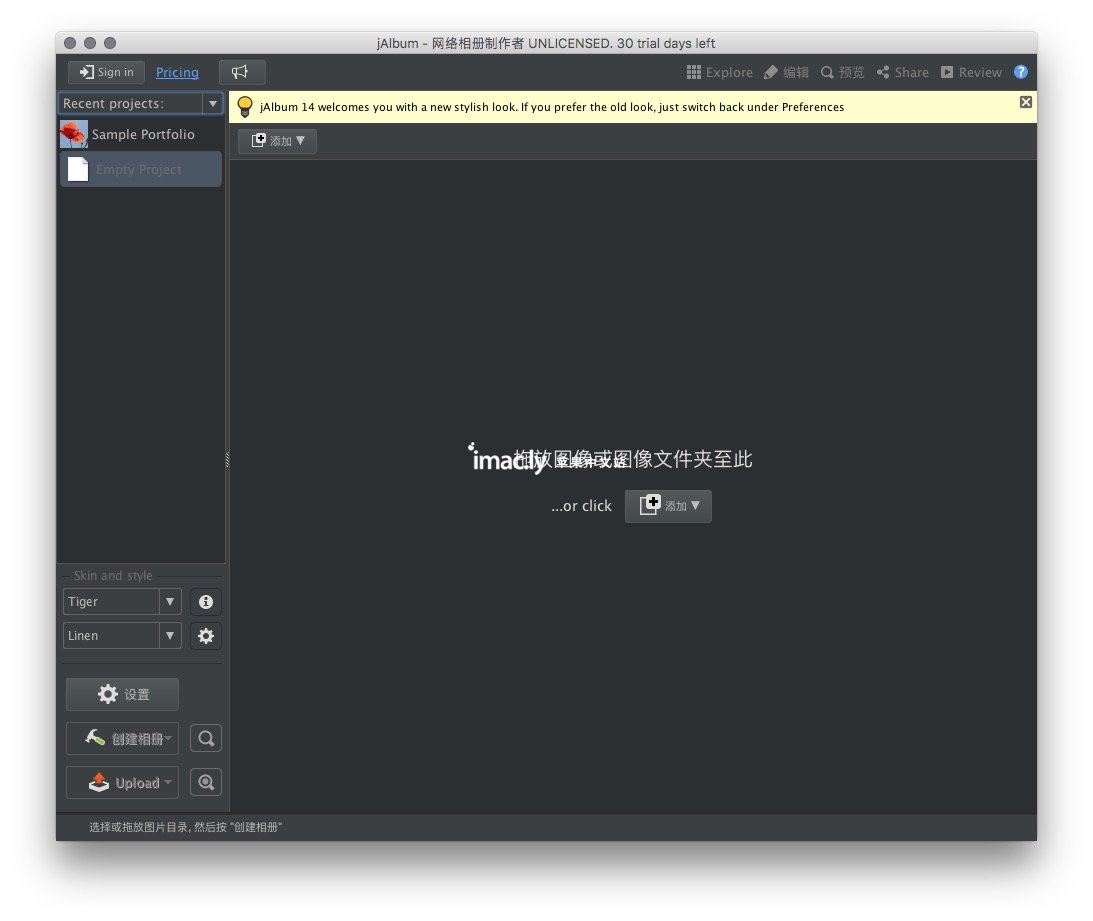Image resolution: width=1093 pixels, height=921 pixels.
Task: Click the Empty Project page icon
Action: 78,169
